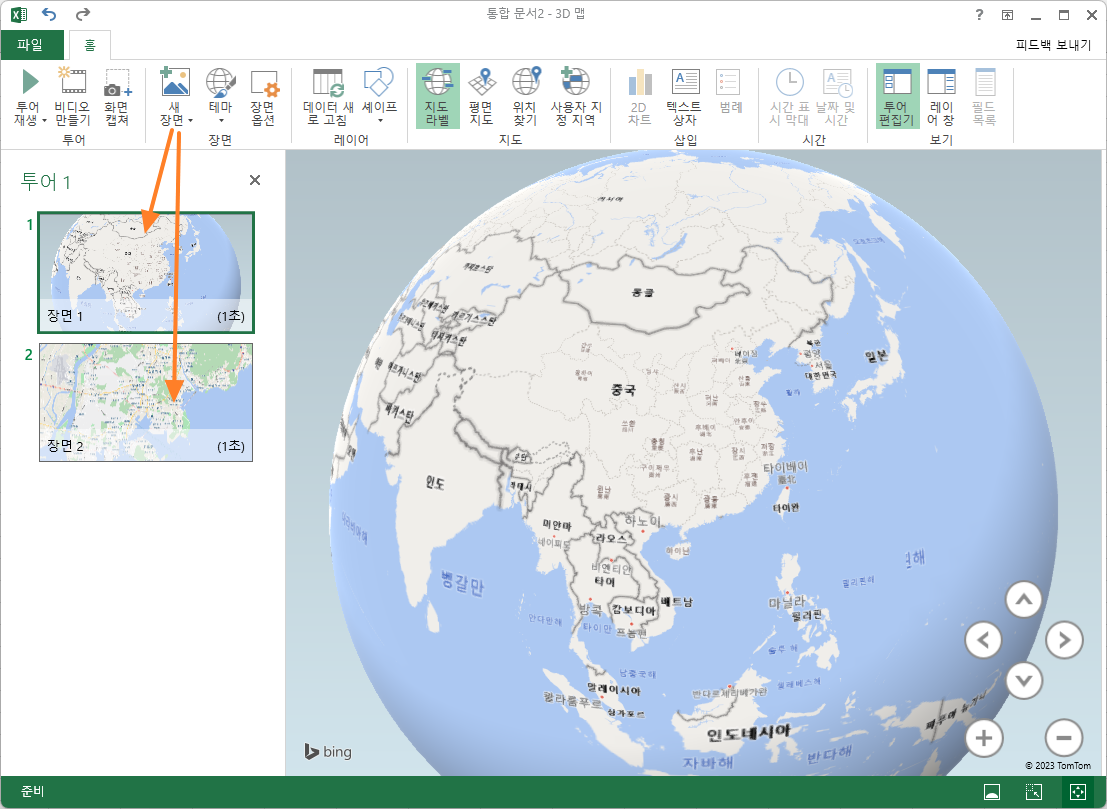Click the 벵갈만 sea label

point(463,583)
